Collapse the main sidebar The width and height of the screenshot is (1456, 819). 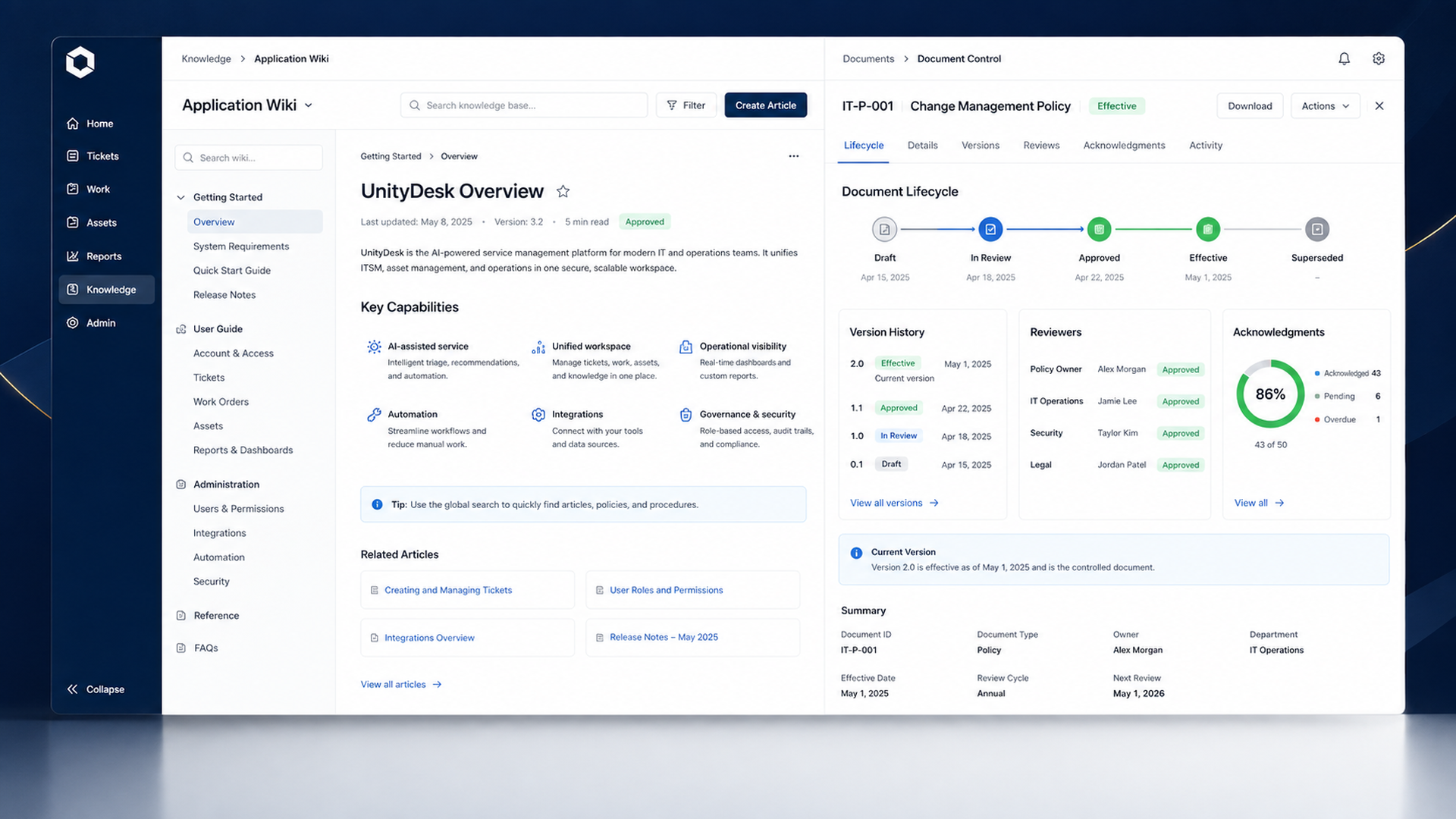(x=96, y=689)
